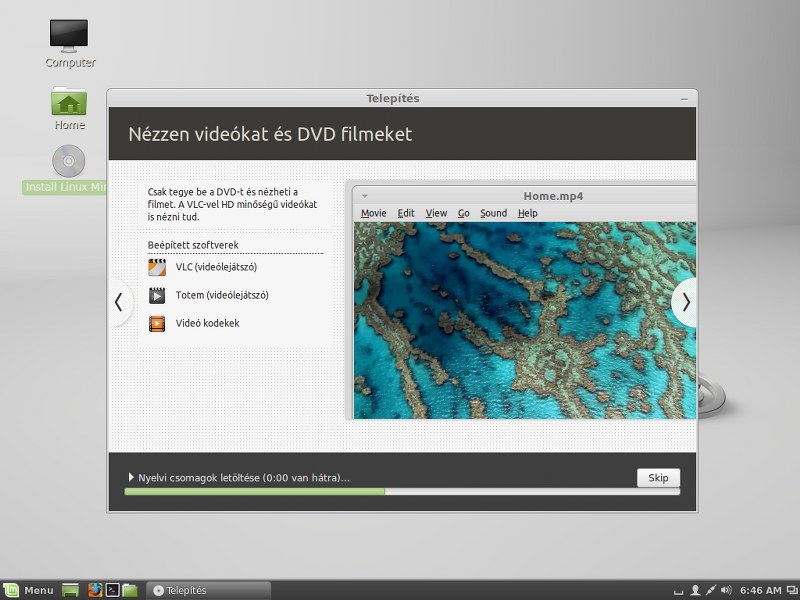The height and width of the screenshot is (600, 800).
Task: Open the Go menu in slideshow
Action: [463, 213]
